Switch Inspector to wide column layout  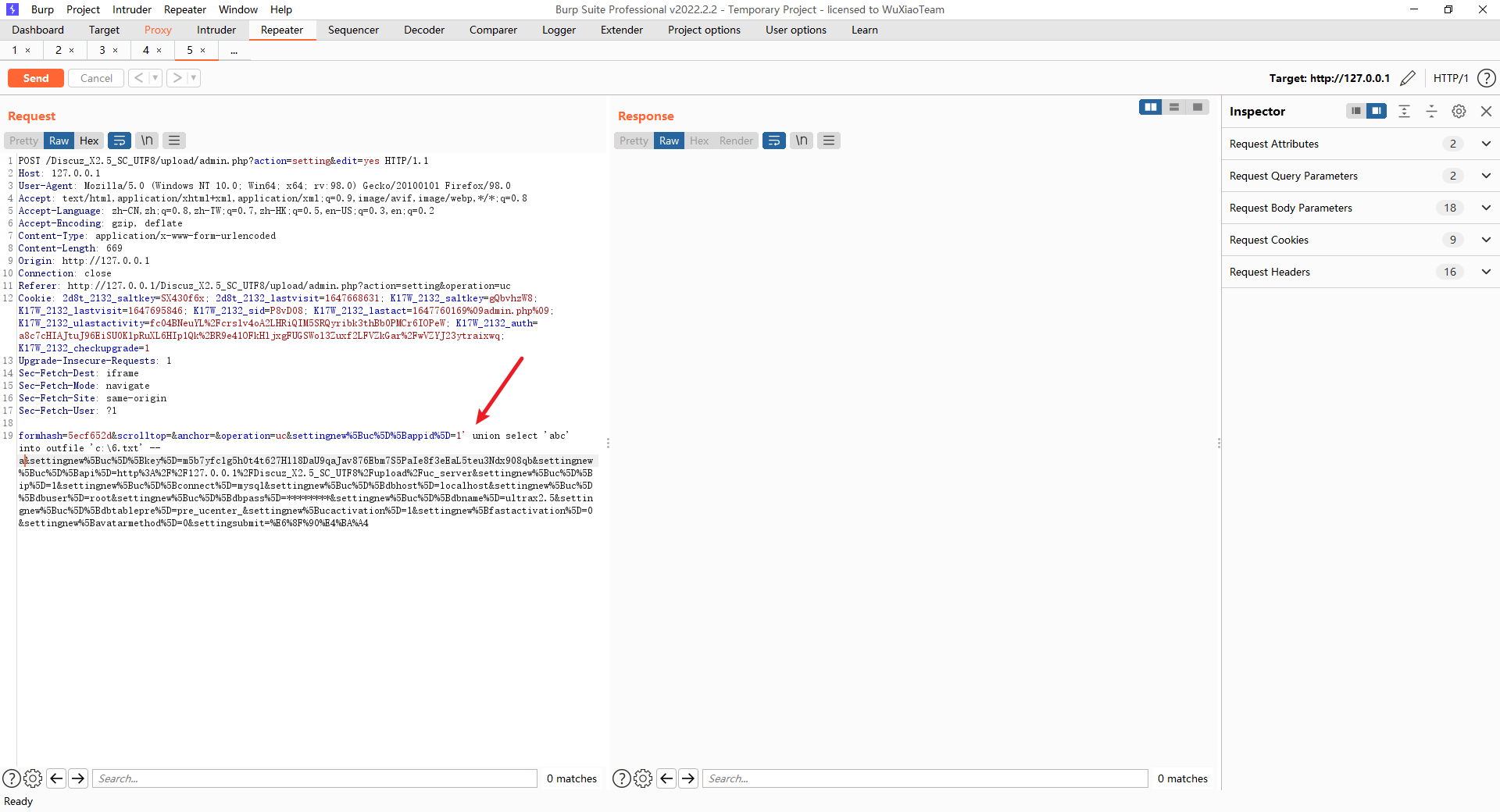(1377, 111)
